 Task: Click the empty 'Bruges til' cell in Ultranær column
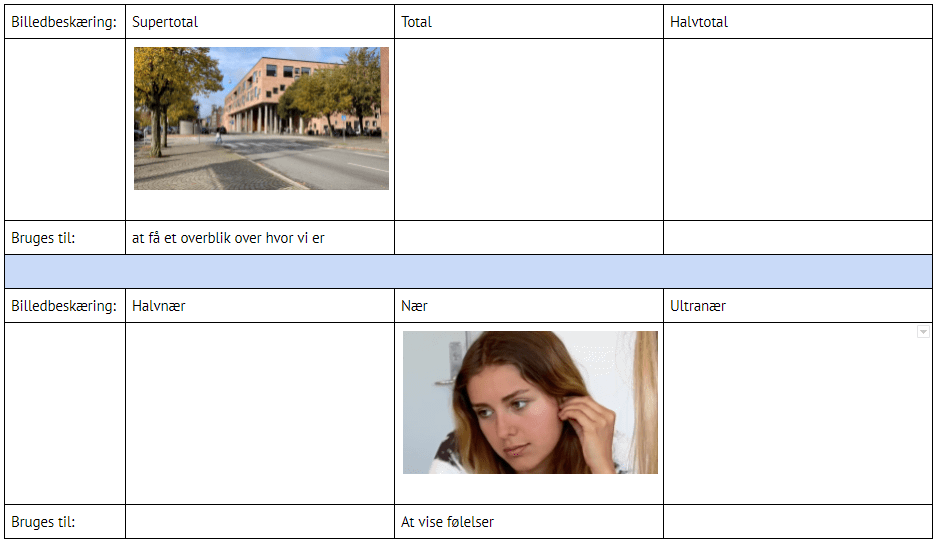pyautogui.click(x=797, y=522)
